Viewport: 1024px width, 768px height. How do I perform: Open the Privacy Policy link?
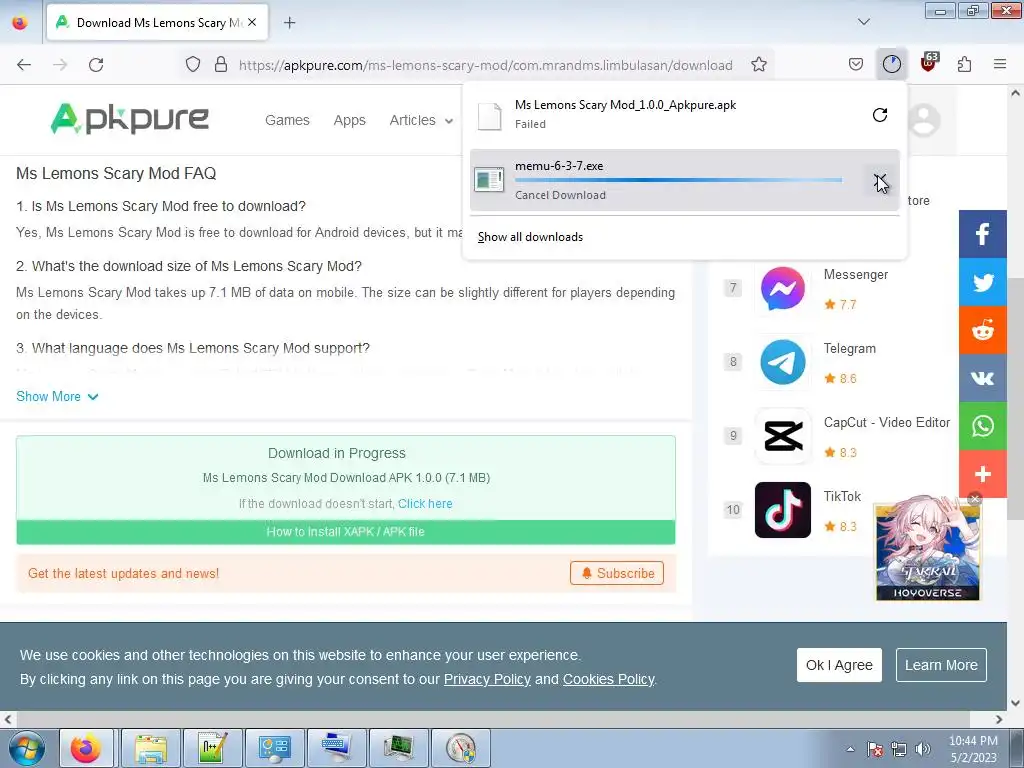487,679
